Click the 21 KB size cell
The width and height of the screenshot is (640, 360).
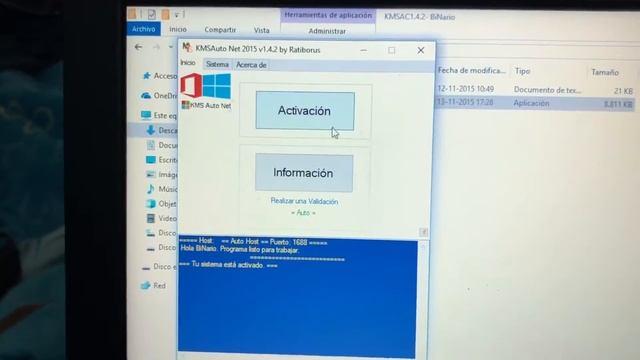coord(623,91)
